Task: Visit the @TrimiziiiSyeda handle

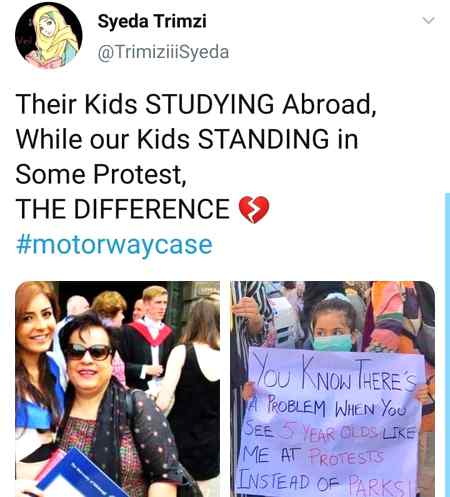Action: (163, 52)
